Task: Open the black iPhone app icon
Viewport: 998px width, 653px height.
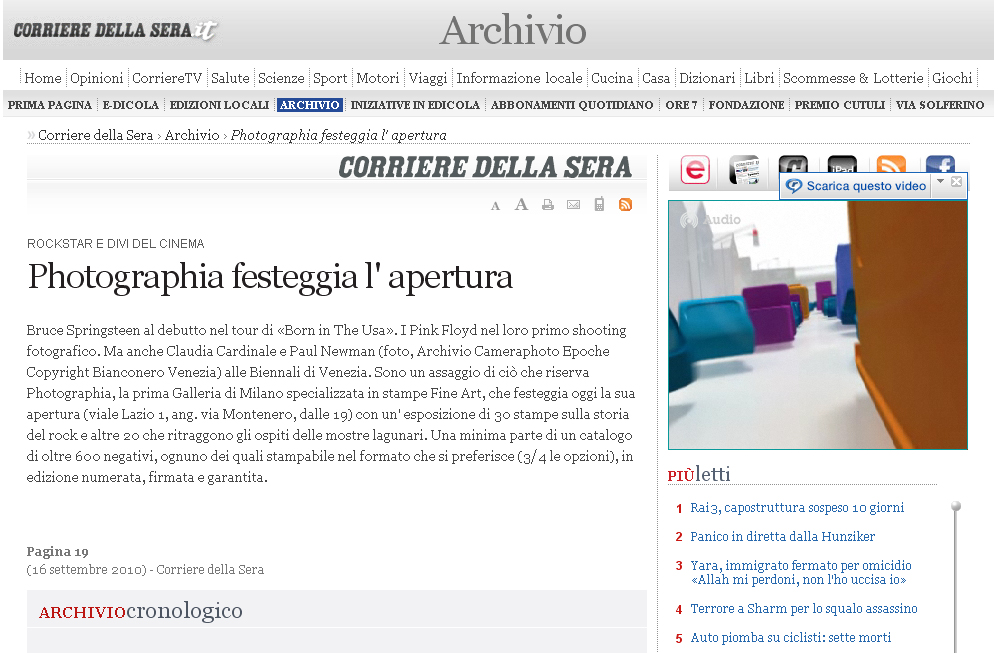Action: coord(793,164)
